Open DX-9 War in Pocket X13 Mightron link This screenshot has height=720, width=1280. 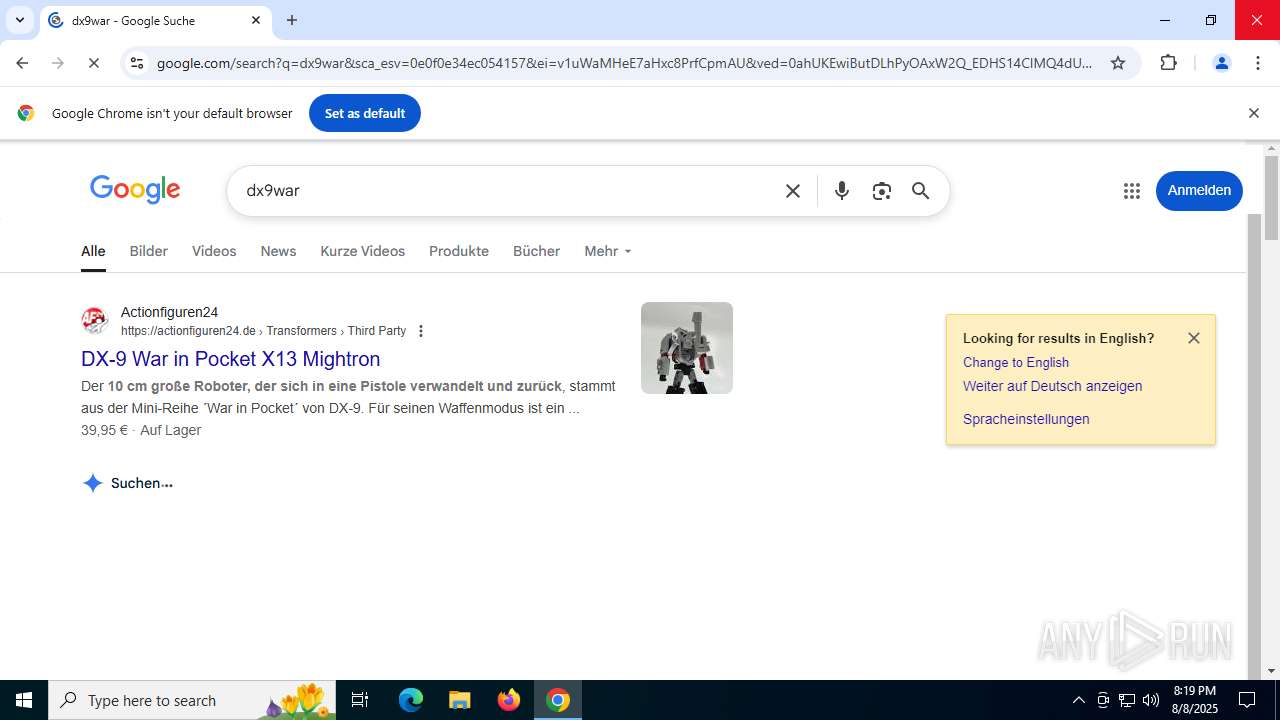tap(231, 358)
